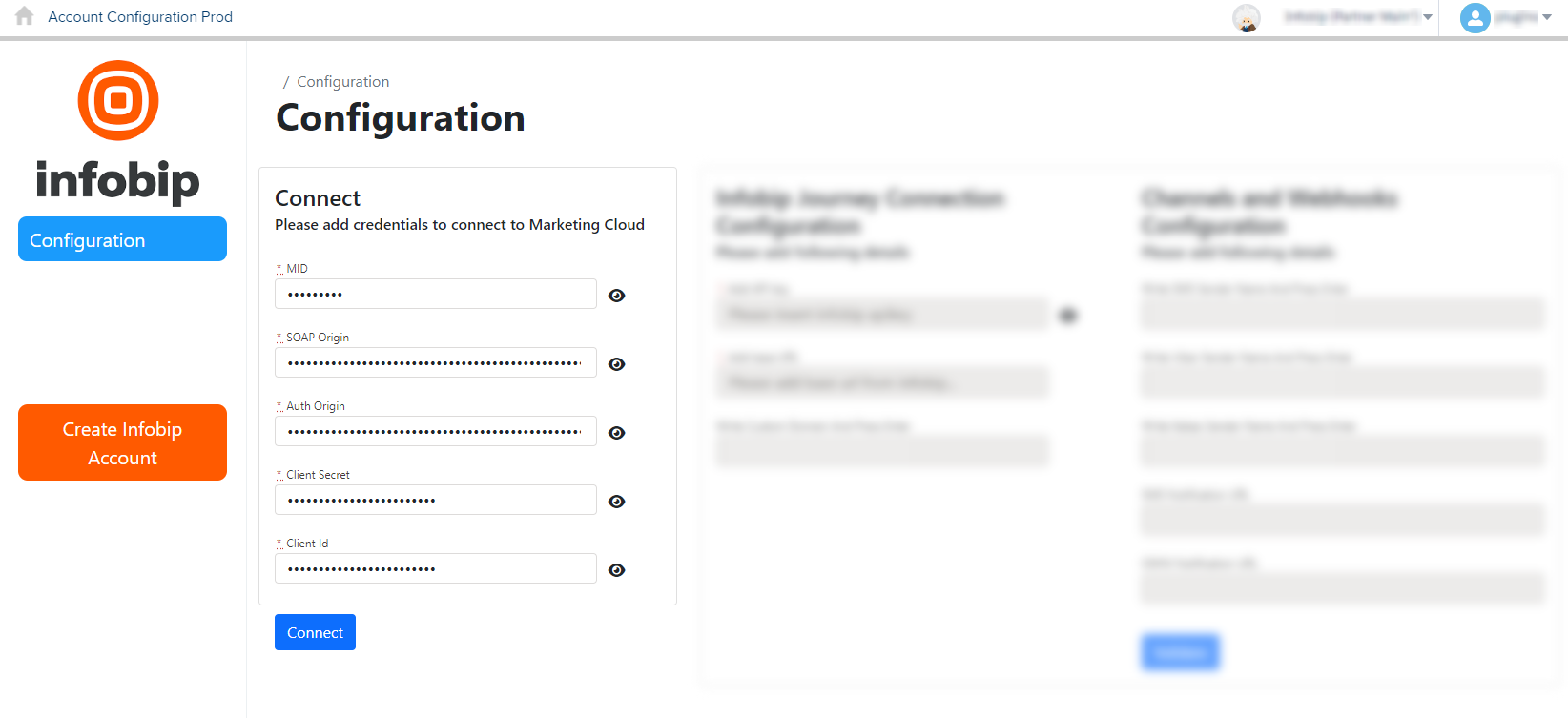Expand the account switcher dropdown arrow
This screenshot has height=718, width=1568.
[1428, 17]
